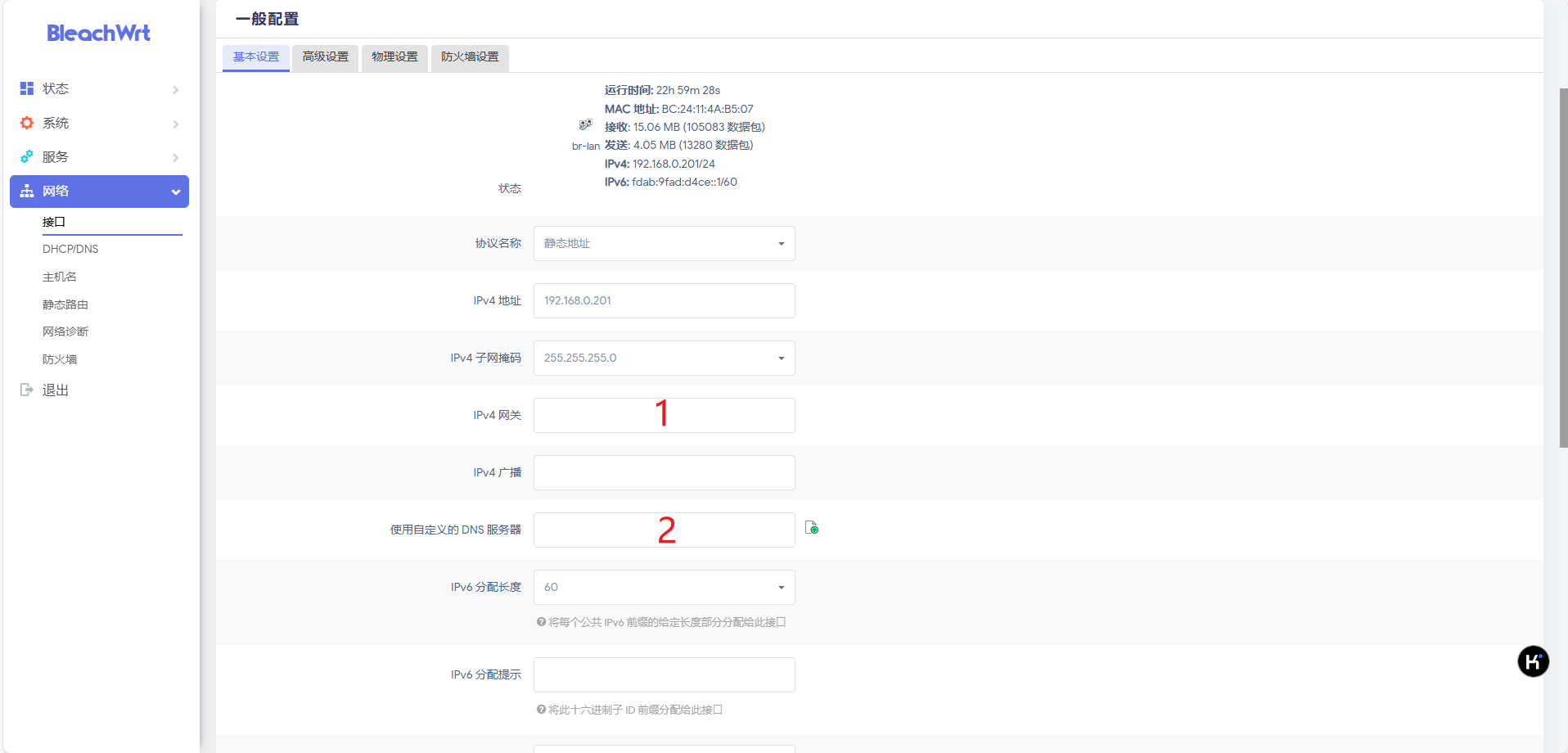
Task: Click the round floating black button
Action: 1533,661
